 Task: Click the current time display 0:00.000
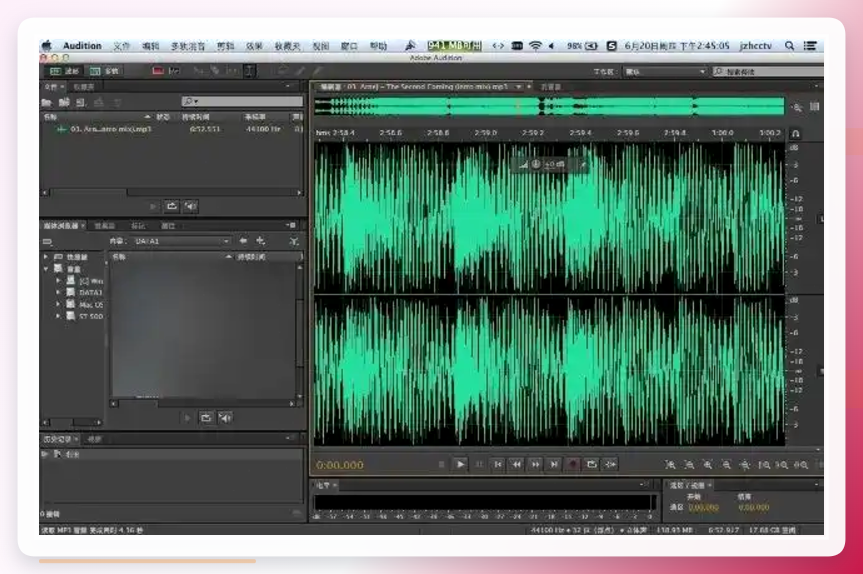[x=340, y=466]
